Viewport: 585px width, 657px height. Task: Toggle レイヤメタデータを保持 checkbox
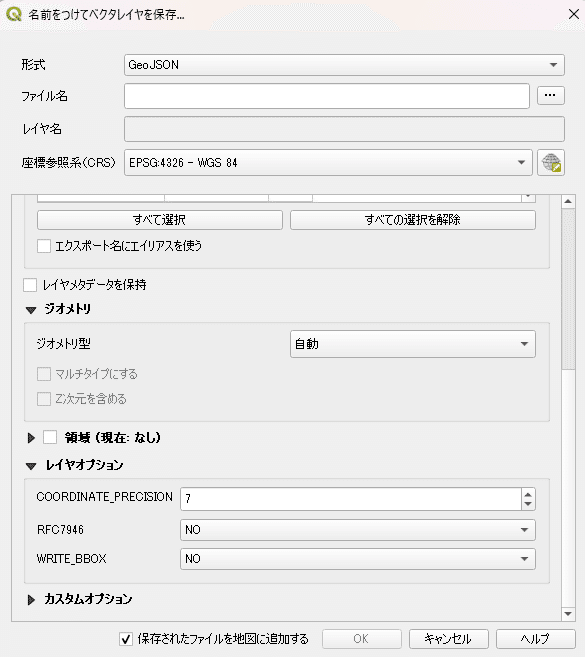click(x=30, y=285)
